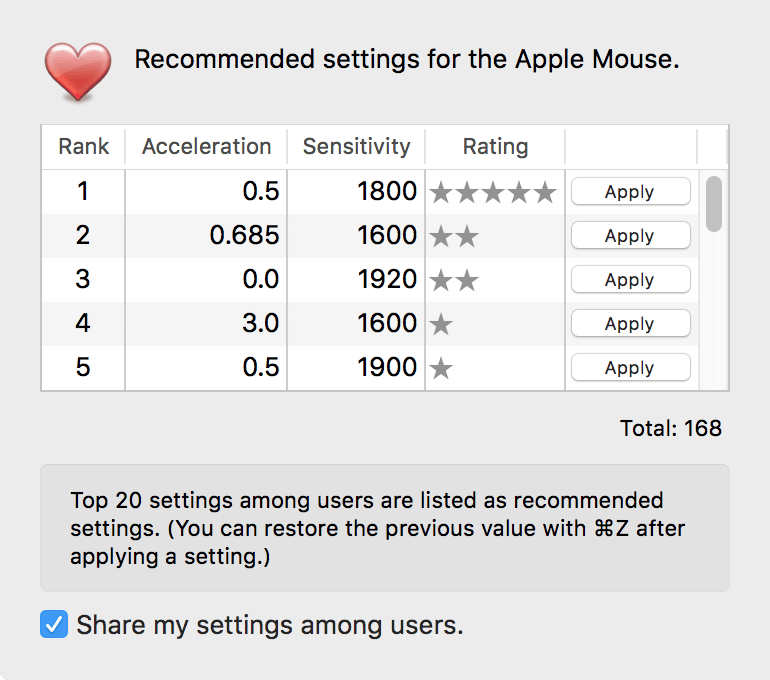Select the rank 5 row number
Viewport: 770px width, 680px height.
coord(83,368)
